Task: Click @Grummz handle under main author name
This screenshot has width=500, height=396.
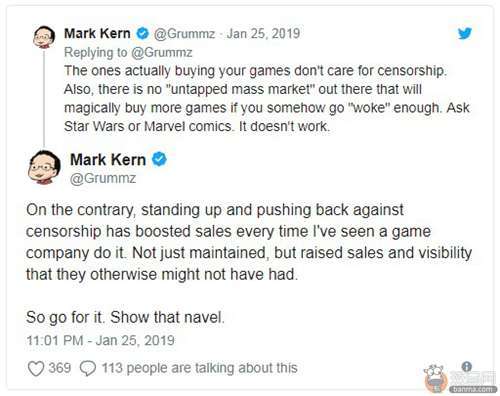Action: pos(103,178)
